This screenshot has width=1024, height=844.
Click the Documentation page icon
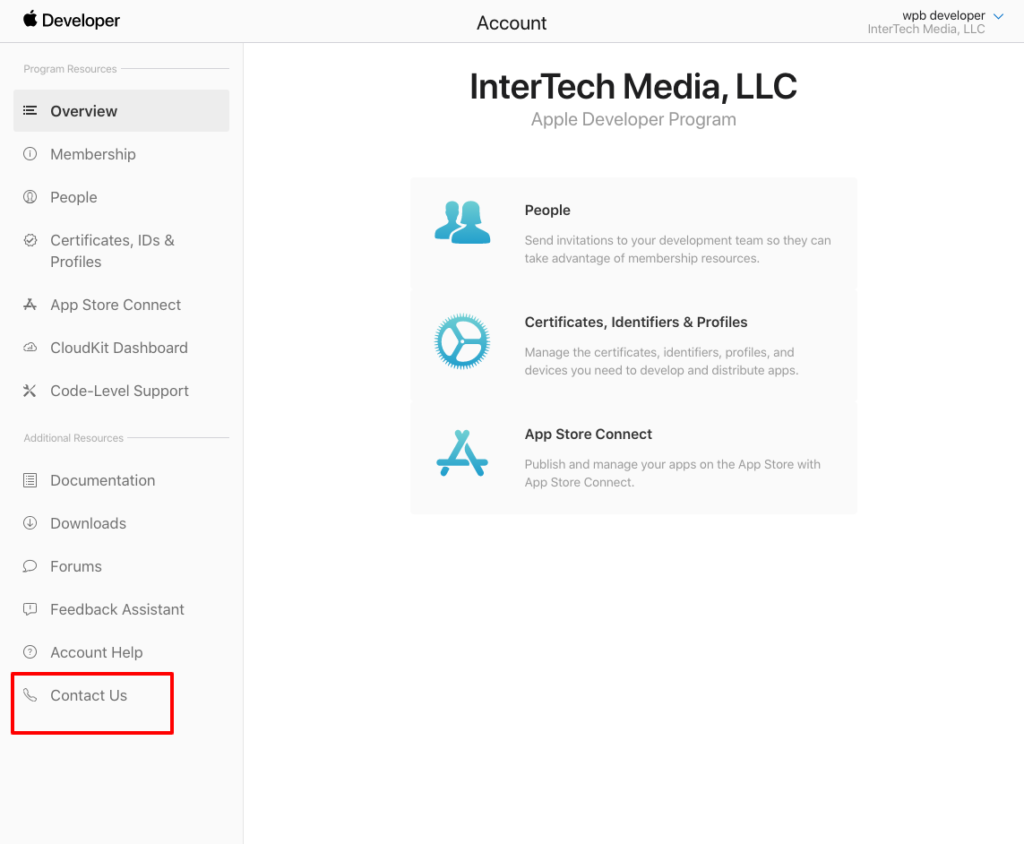tap(30, 480)
